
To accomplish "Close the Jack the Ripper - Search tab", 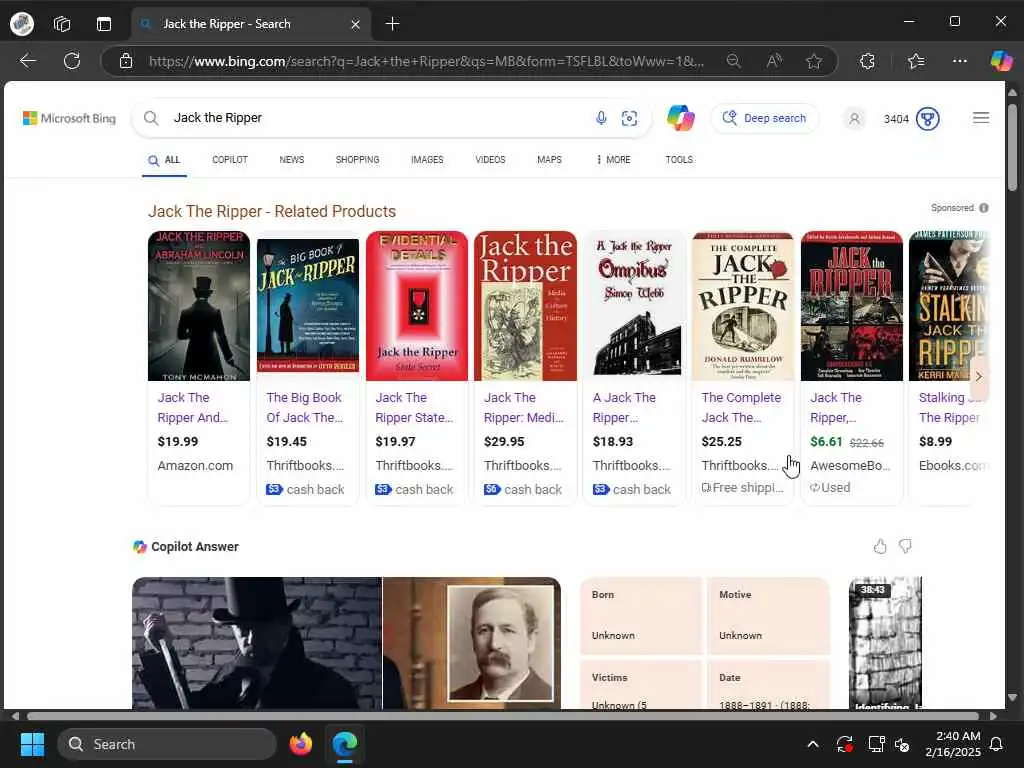I will pyautogui.click(x=355, y=24).
